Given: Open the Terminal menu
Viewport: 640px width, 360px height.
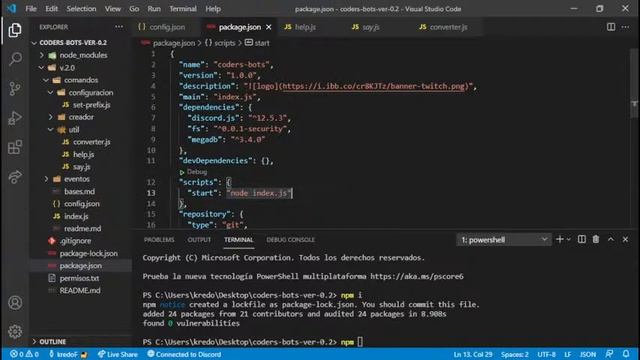Looking at the screenshot, I should coord(183,9).
